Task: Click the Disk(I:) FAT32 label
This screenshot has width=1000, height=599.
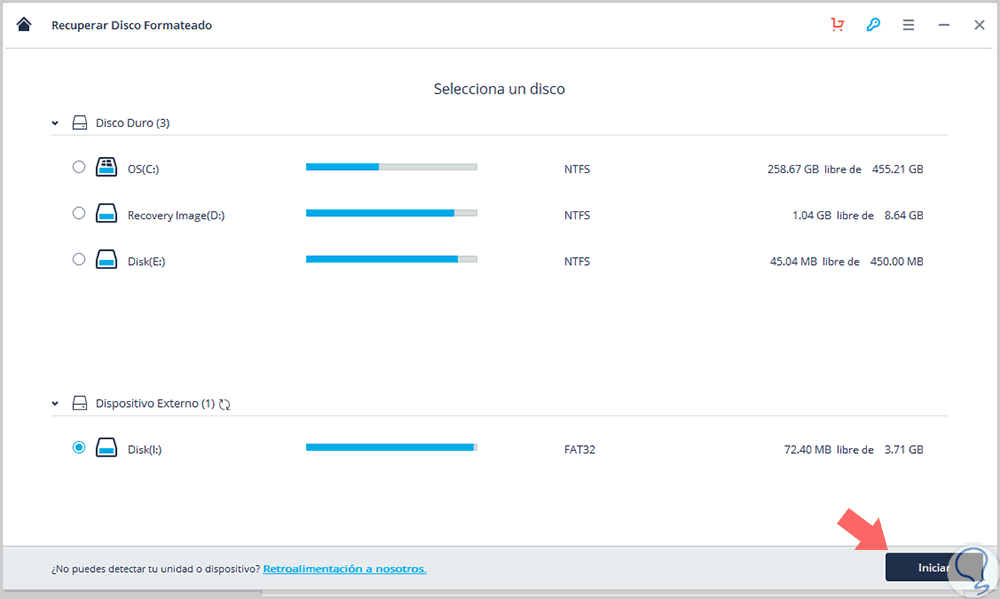Action: pos(579,449)
